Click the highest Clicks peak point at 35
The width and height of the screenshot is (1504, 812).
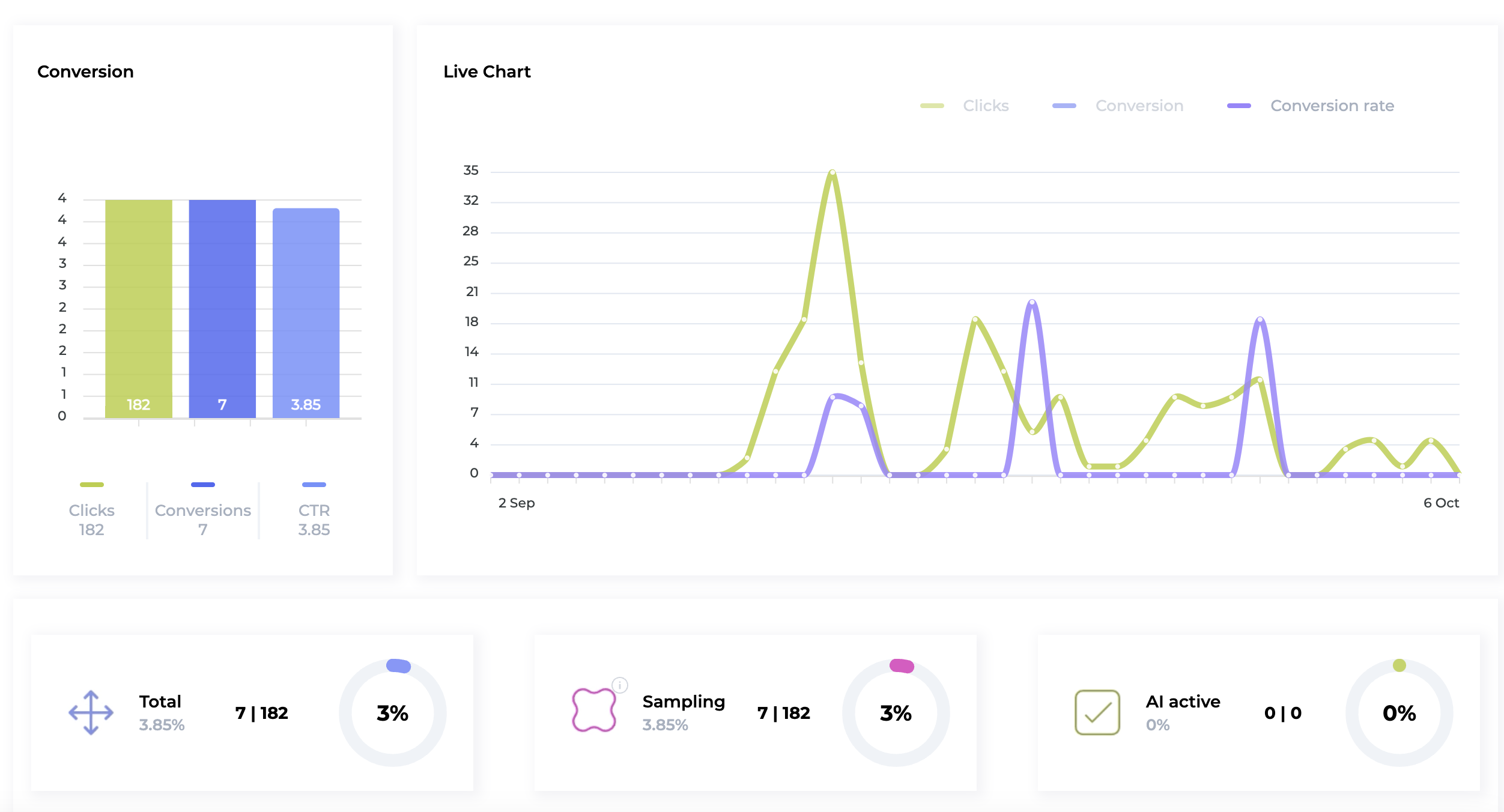(x=832, y=173)
